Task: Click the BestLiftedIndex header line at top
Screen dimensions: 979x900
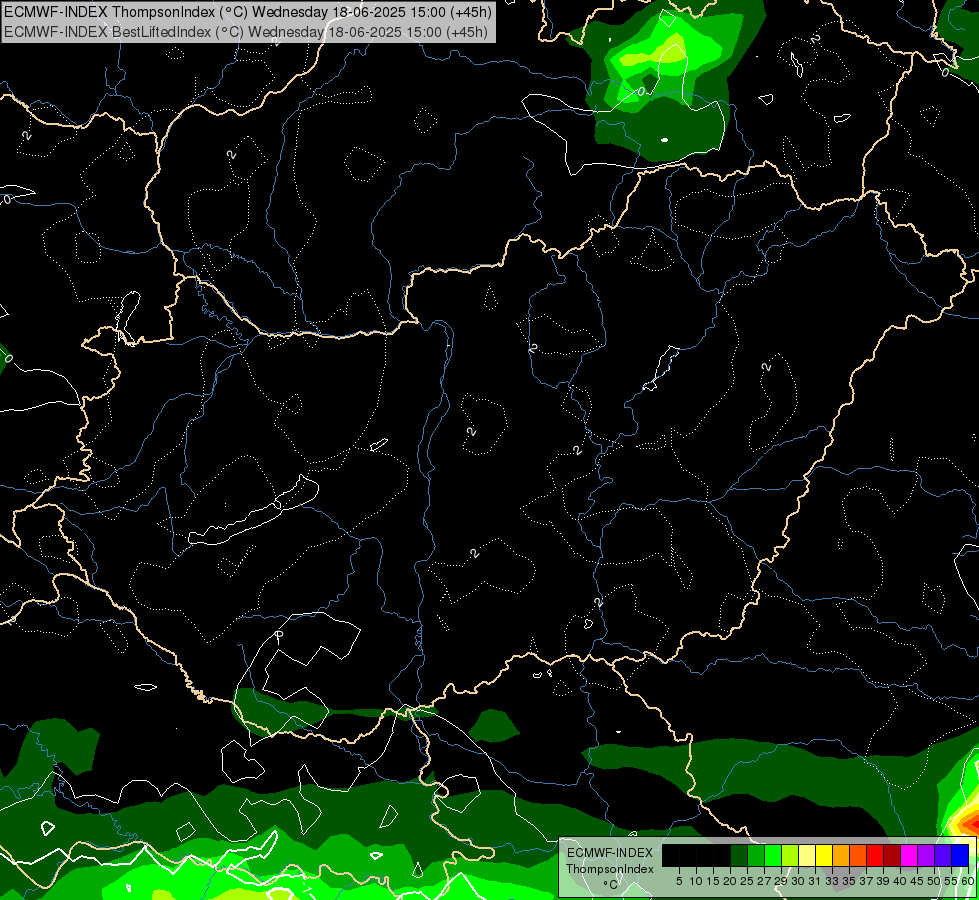Action: click(x=246, y=32)
